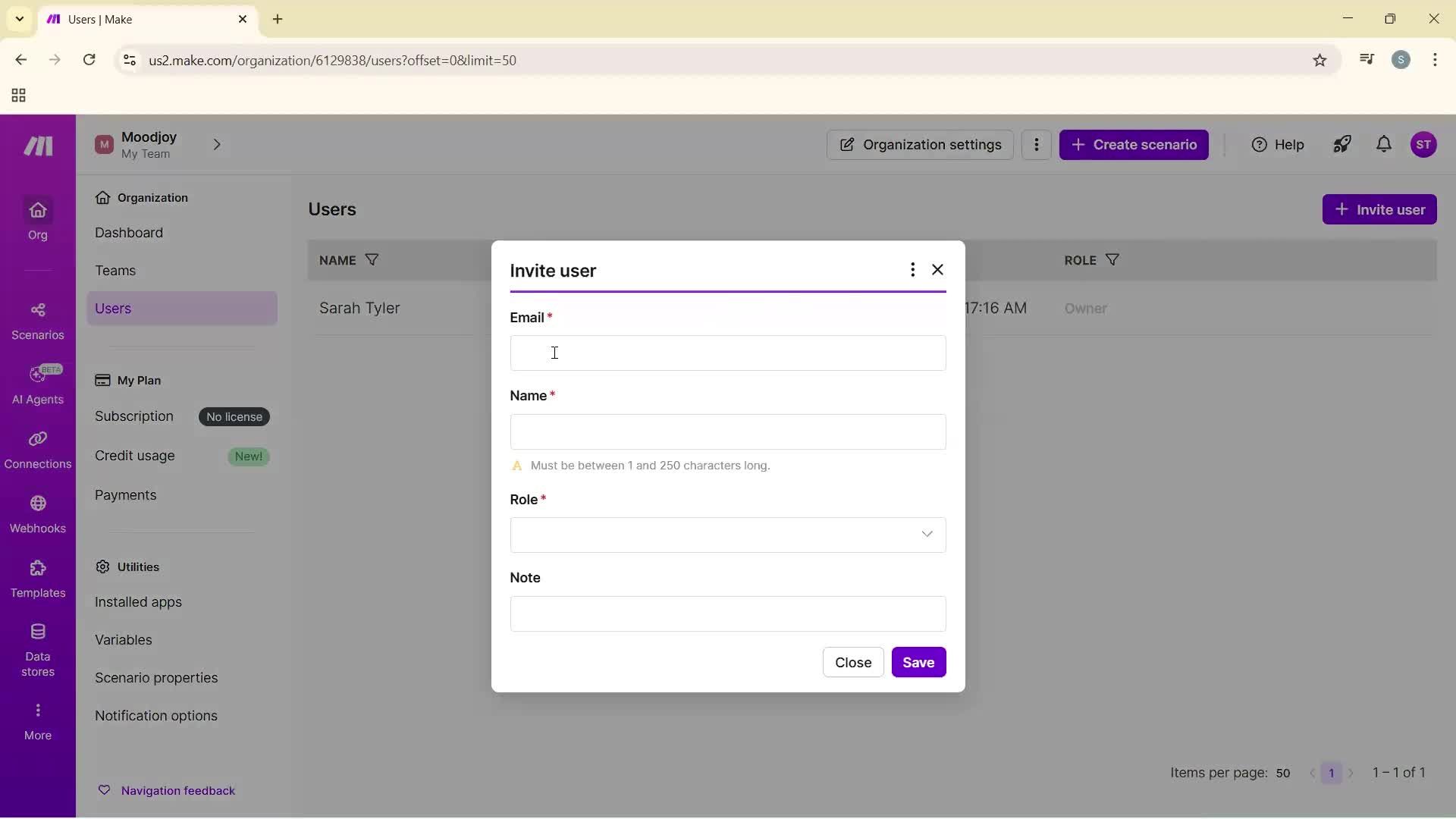1456x819 pixels.
Task: Click the notifications bell icon
Action: tap(1382, 145)
